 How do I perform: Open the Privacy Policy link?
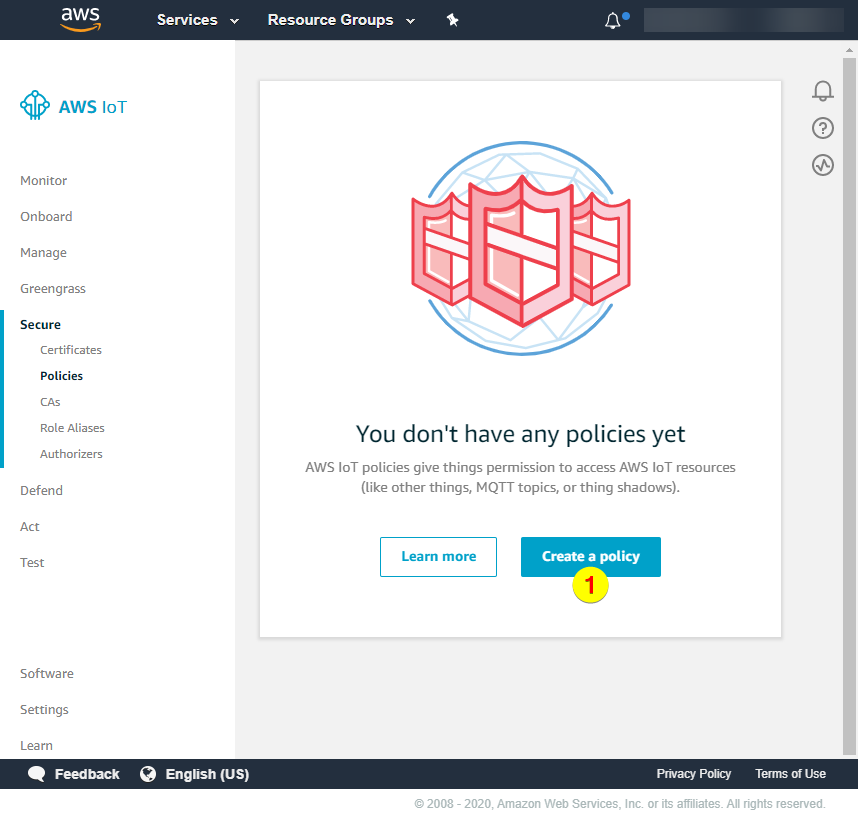click(694, 773)
